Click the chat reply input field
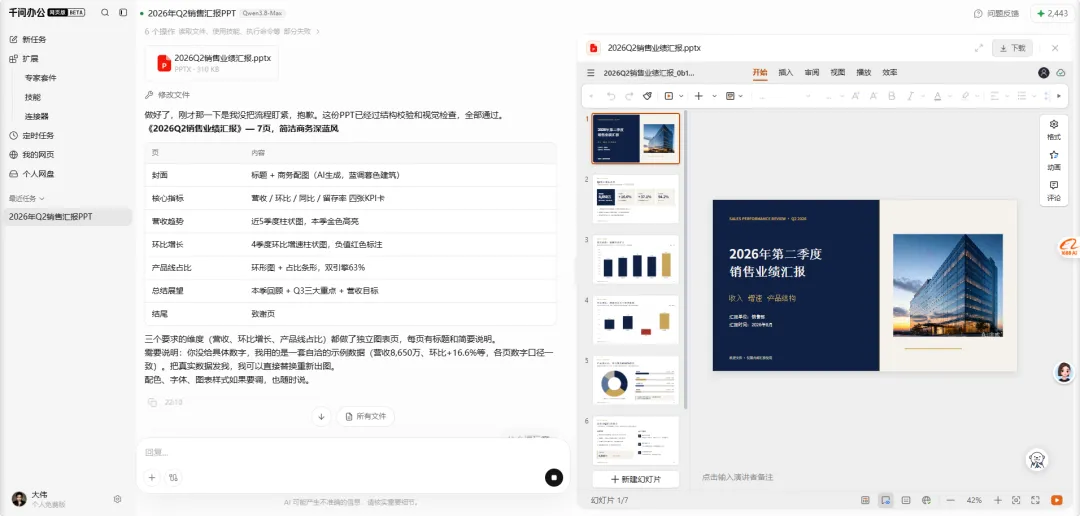Image resolution: width=1080 pixels, height=516 pixels. (x=353, y=453)
